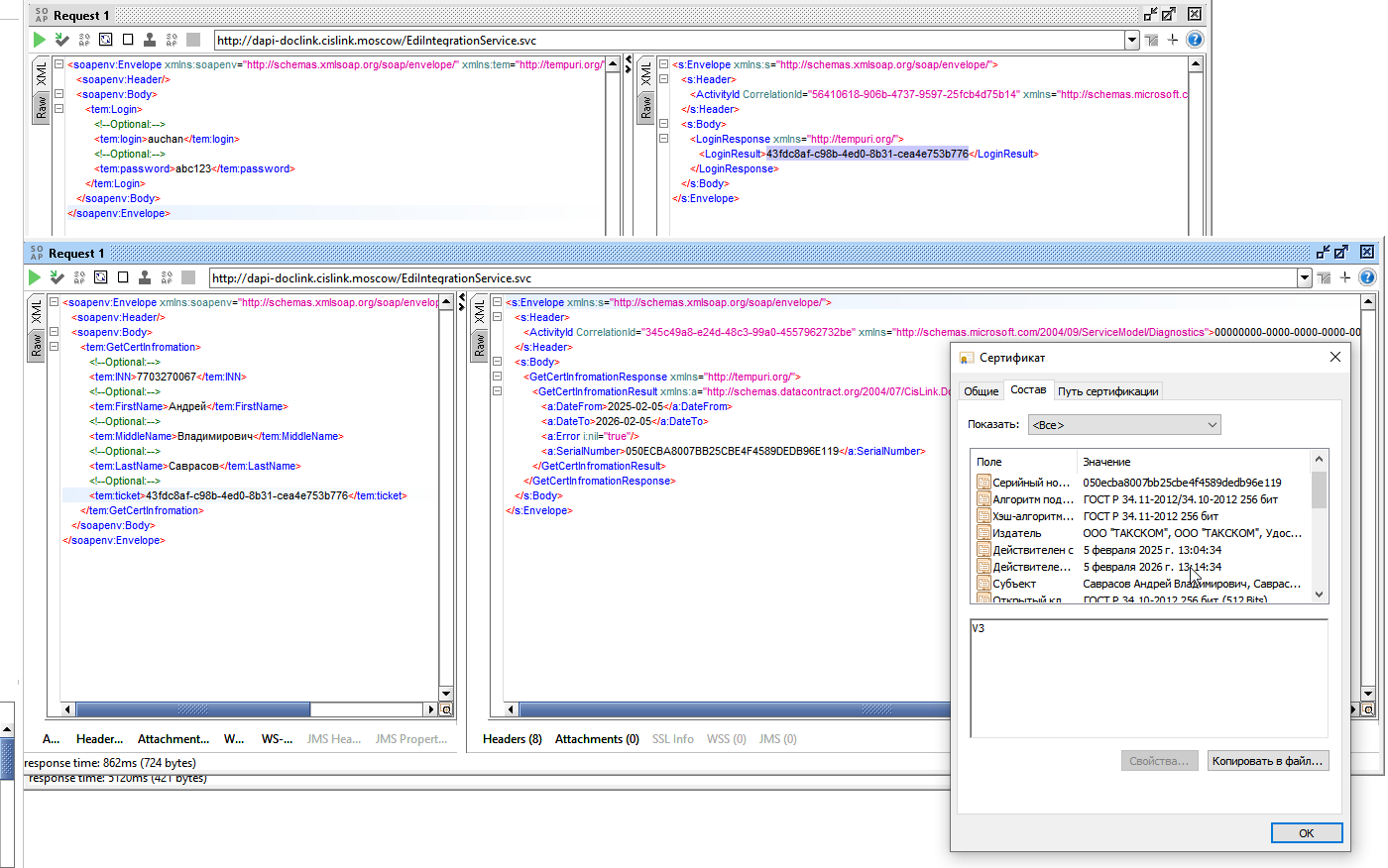Viewport: 1388px width, 868px height.
Task: Click the Копировать в файл button
Action: [1267, 761]
